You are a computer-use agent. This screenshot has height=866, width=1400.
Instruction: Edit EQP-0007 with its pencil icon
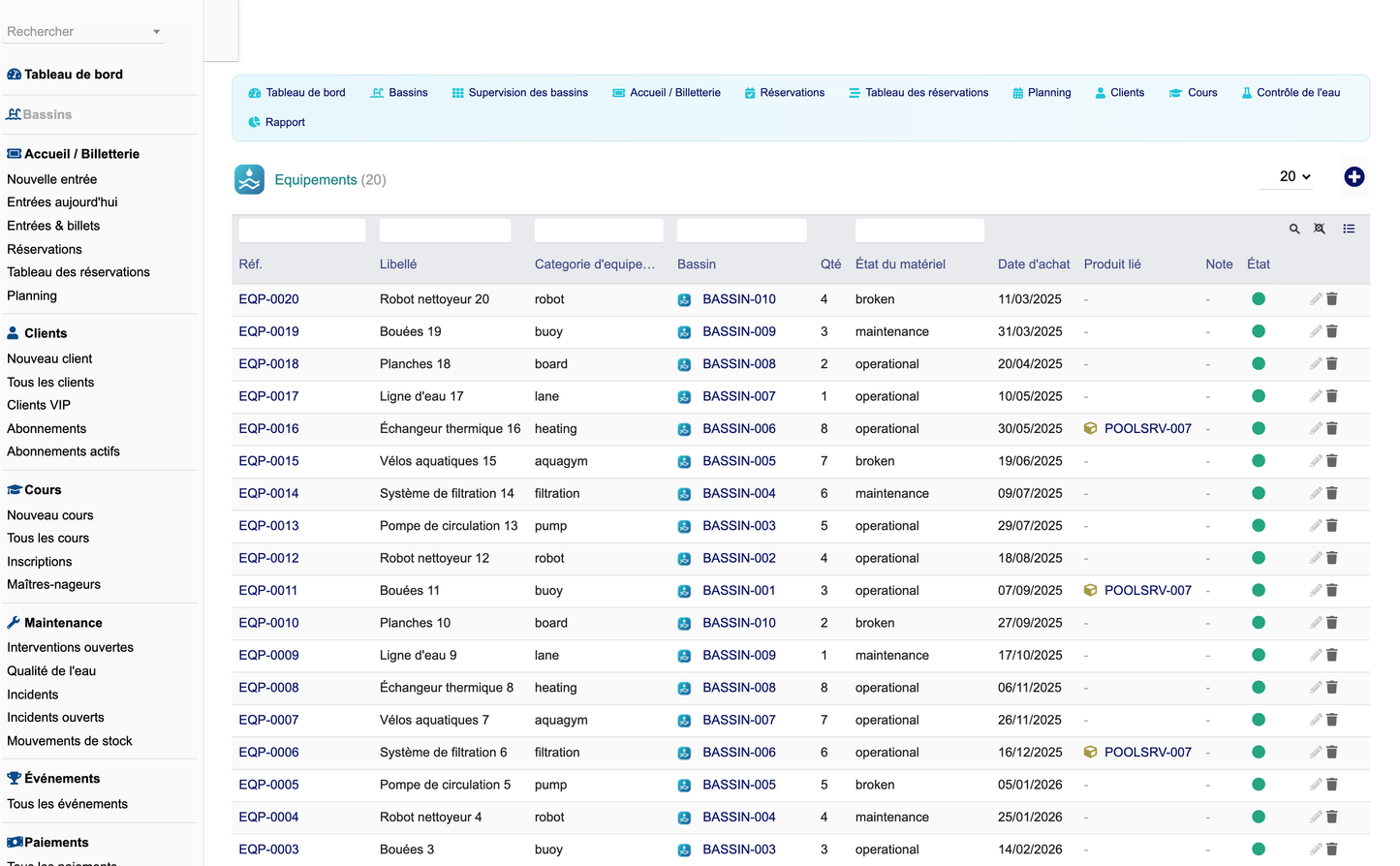click(x=1316, y=720)
